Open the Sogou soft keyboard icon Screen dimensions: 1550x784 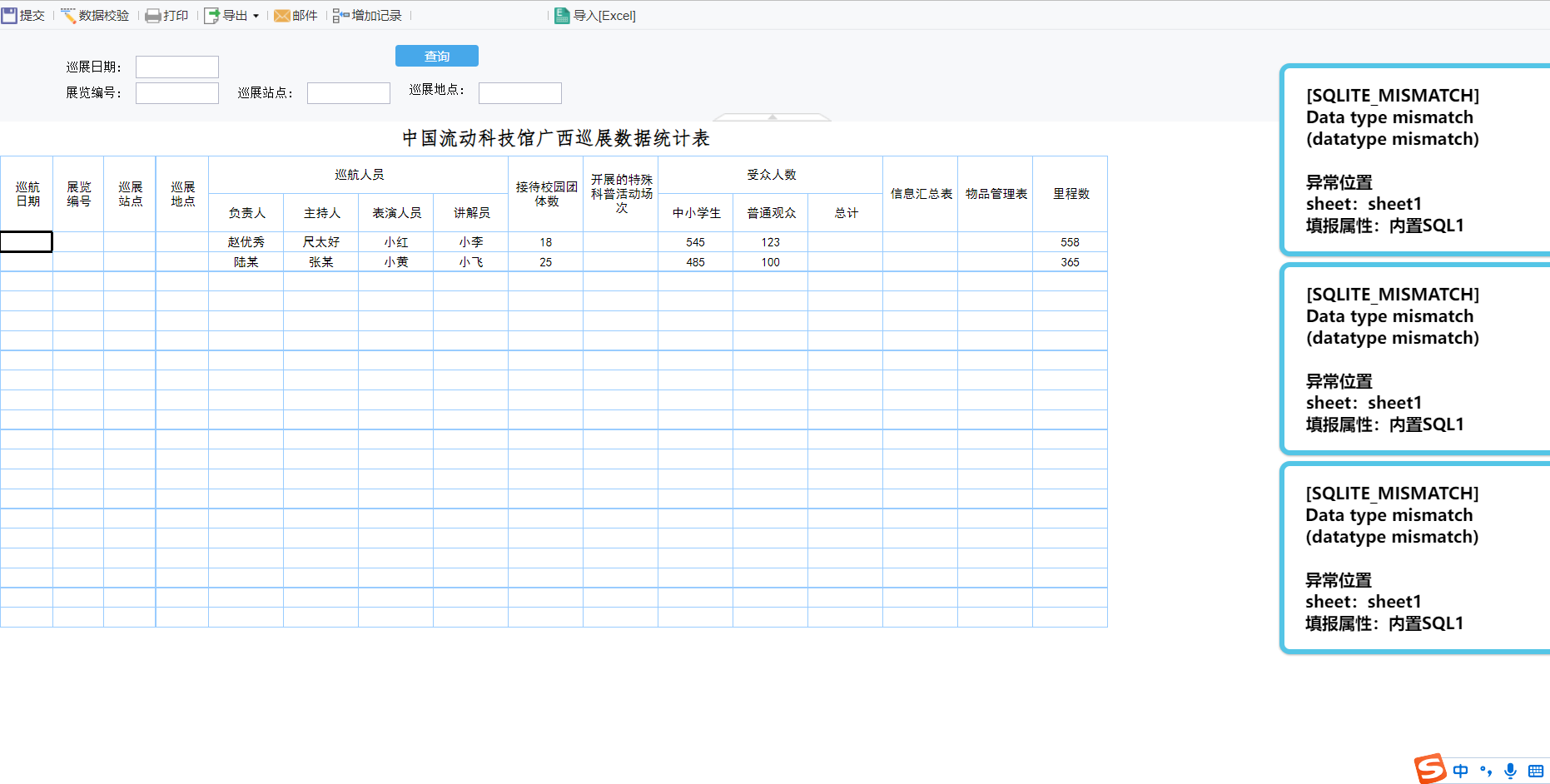[1536, 771]
